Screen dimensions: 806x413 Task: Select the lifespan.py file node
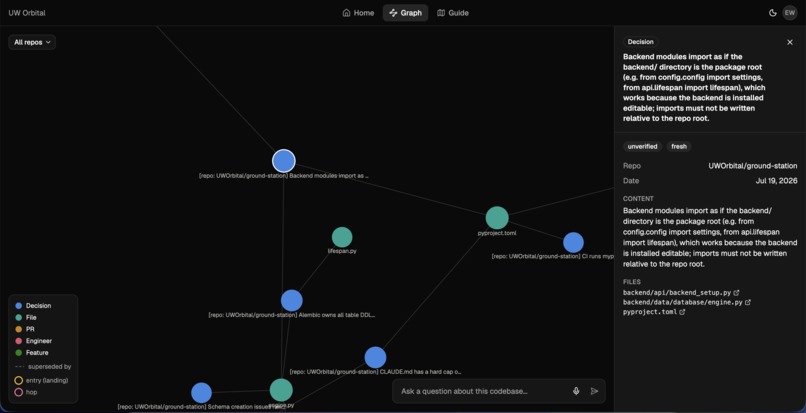[x=342, y=237]
